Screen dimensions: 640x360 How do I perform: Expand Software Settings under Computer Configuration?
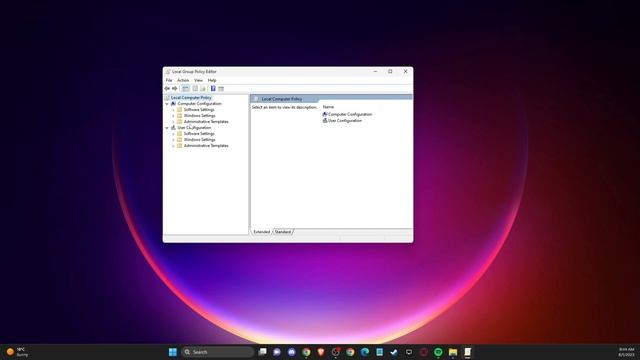point(173,110)
